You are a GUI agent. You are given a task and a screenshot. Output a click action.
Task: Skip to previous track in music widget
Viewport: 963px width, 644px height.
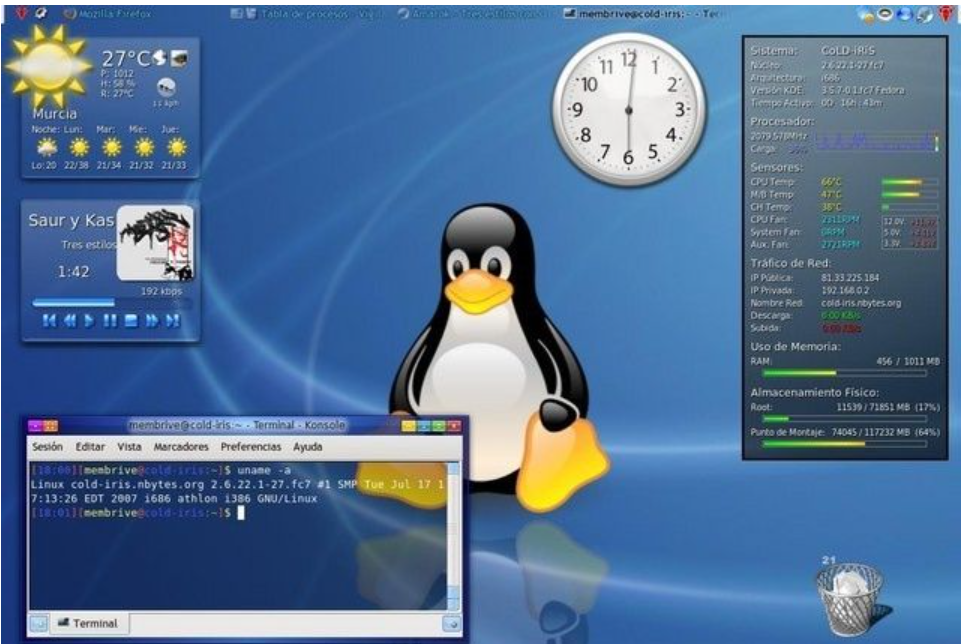[x=49, y=321]
